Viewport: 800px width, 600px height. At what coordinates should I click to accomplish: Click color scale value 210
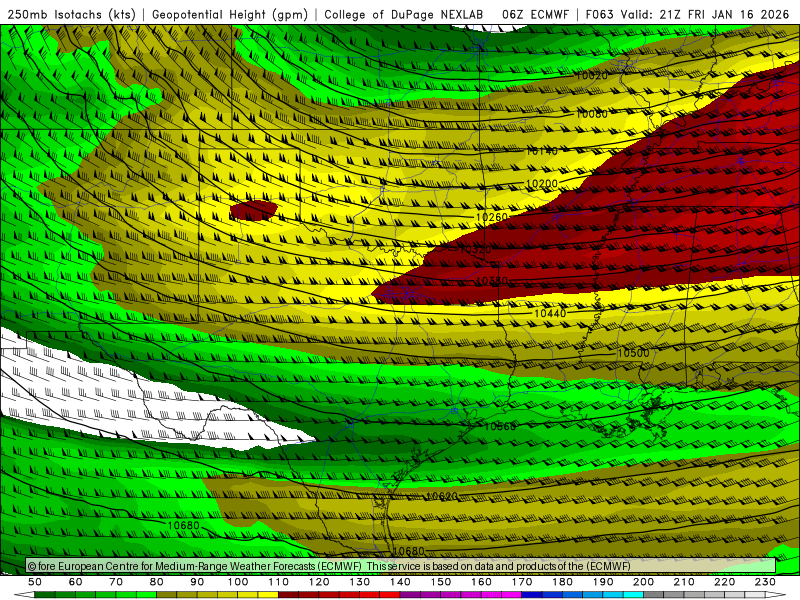point(684,582)
